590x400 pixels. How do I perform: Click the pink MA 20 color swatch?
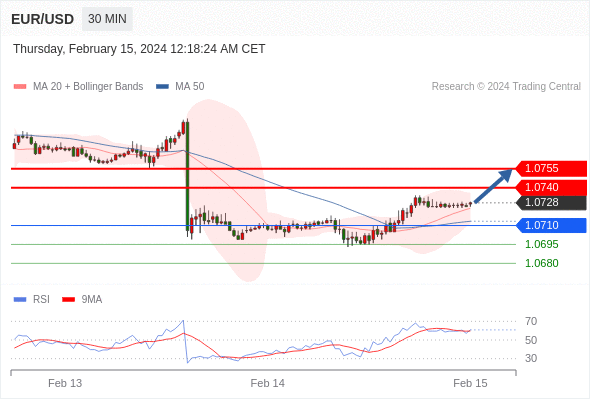pyautogui.click(x=20, y=87)
